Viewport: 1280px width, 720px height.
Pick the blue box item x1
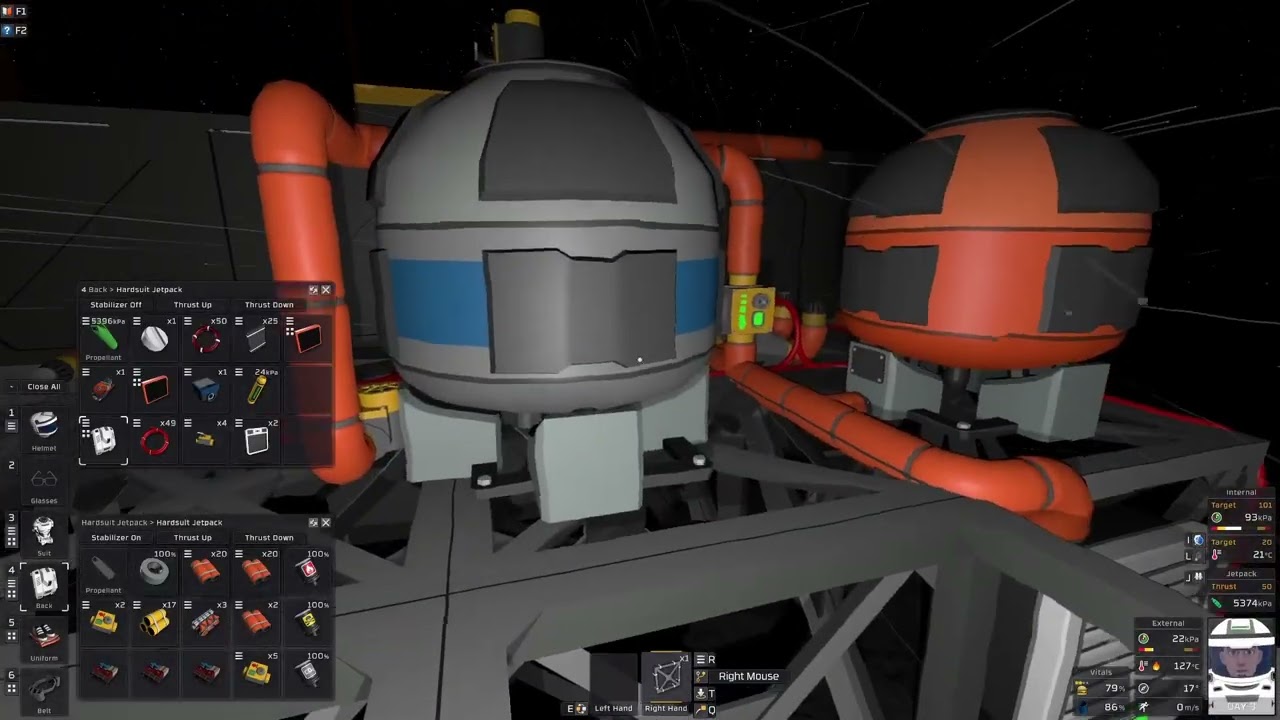pos(206,390)
